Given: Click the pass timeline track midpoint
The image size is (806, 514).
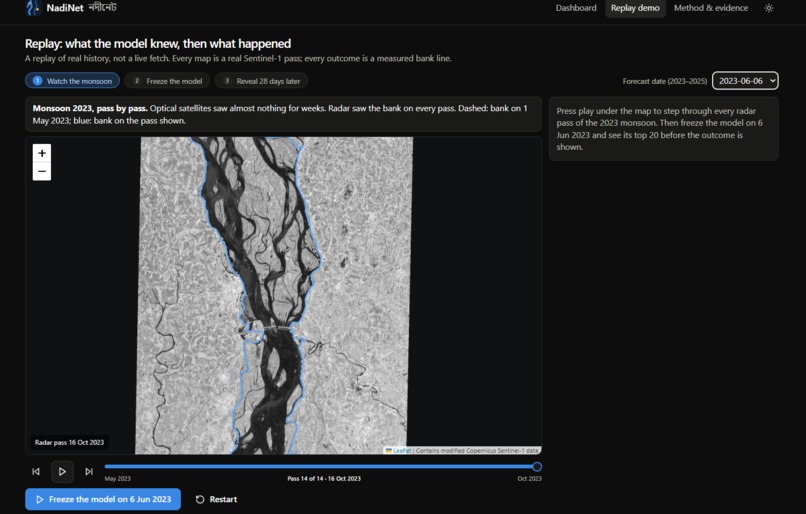Looking at the screenshot, I should [321, 467].
